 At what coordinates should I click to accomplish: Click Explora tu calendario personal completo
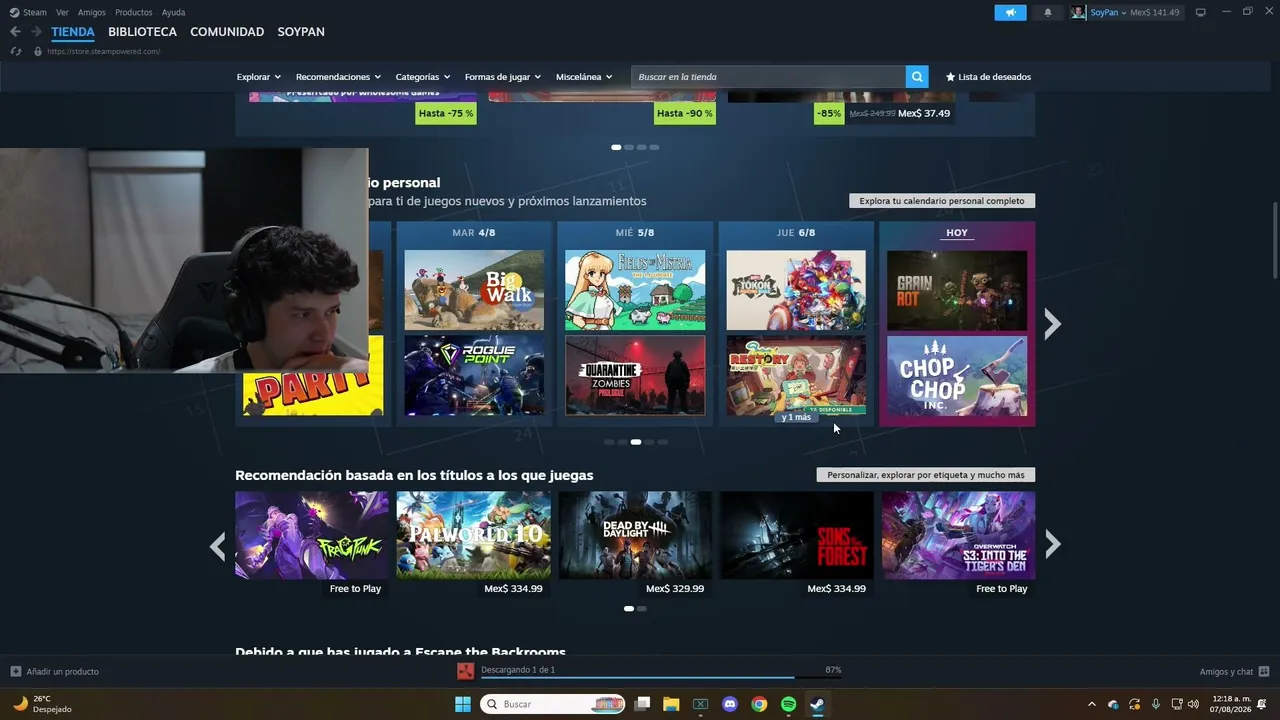pos(942,201)
